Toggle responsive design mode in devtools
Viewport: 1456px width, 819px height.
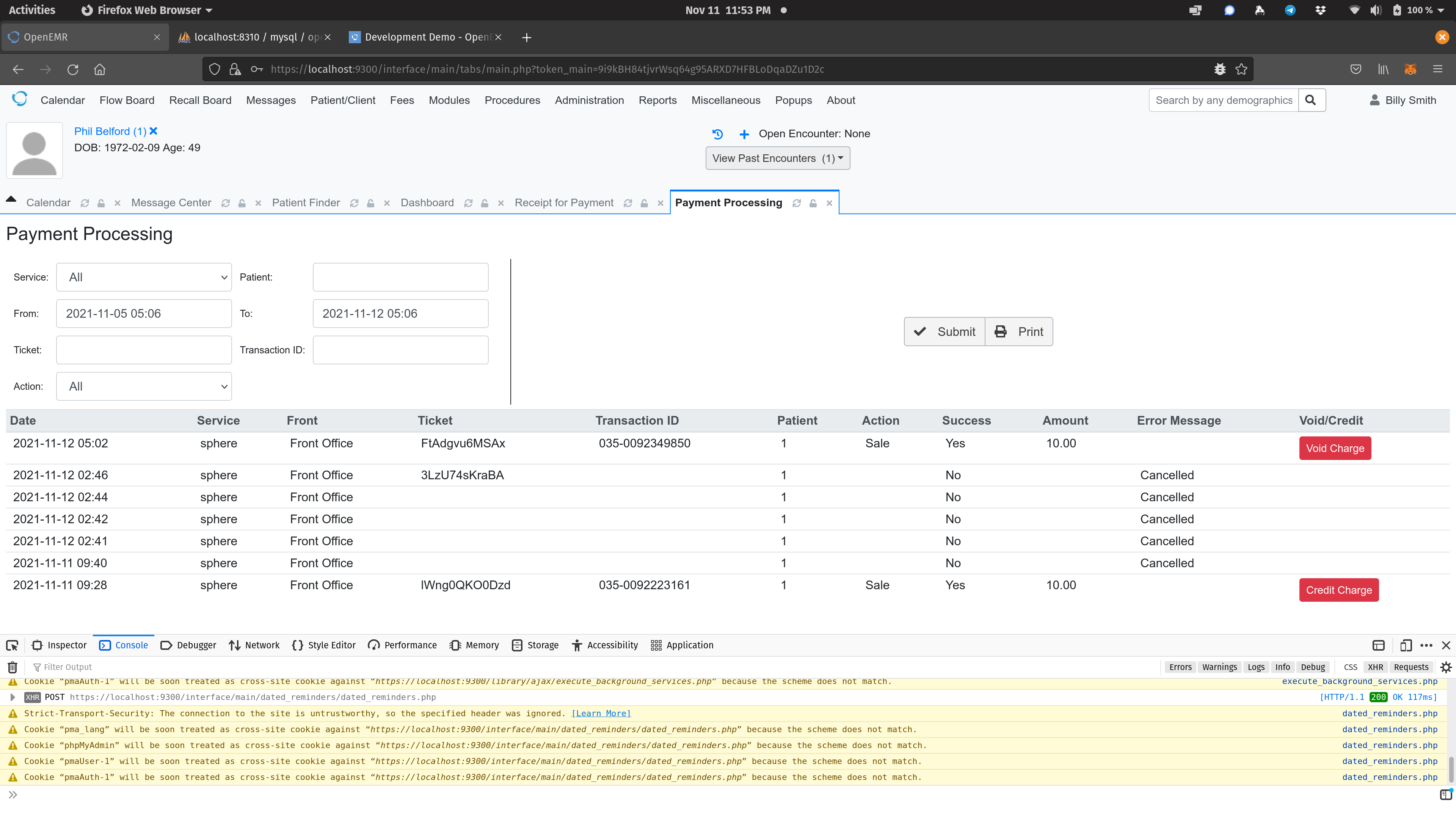(1406, 645)
